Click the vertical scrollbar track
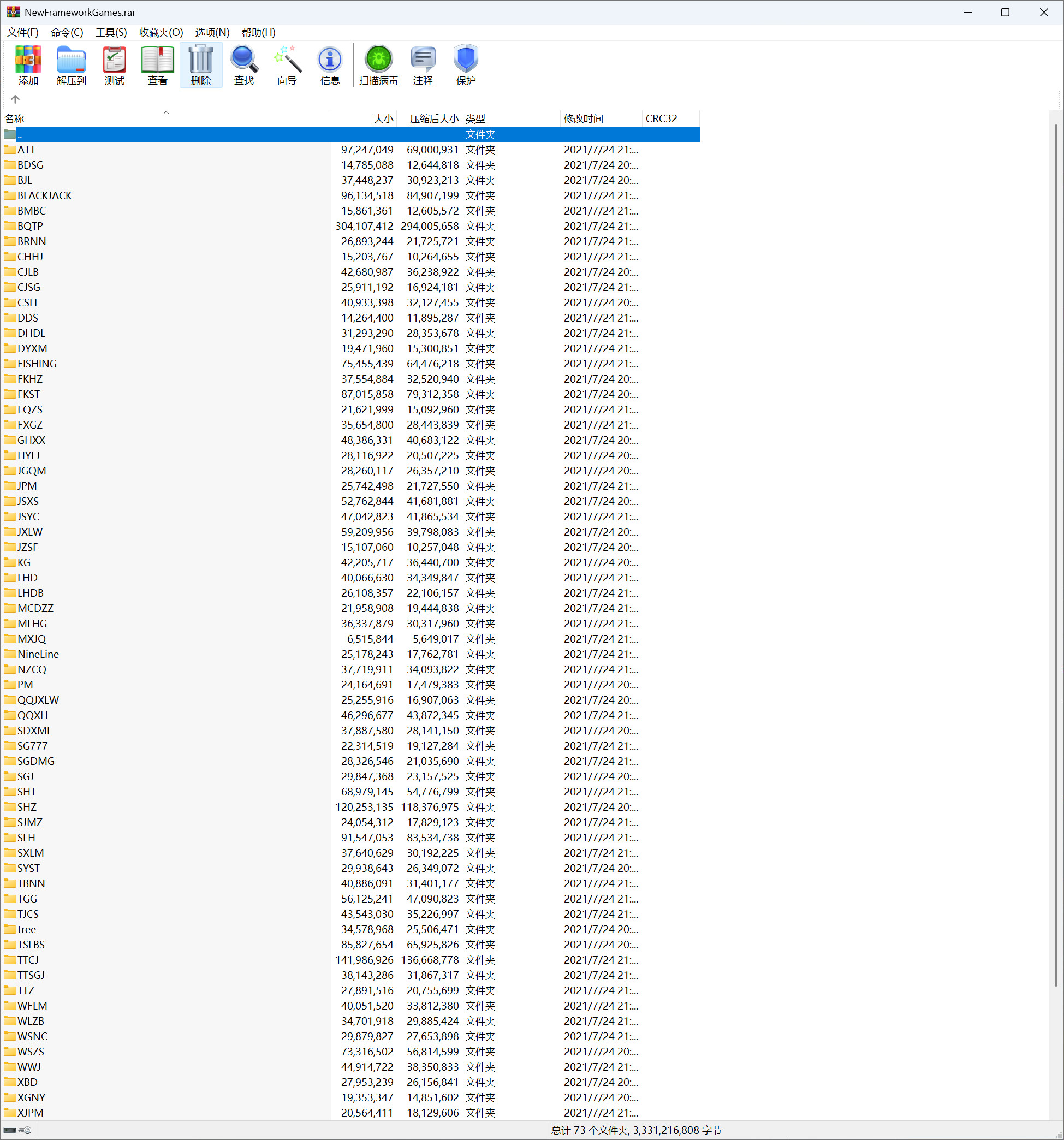This screenshot has width=1064, height=1140. pos(1055,1055)
